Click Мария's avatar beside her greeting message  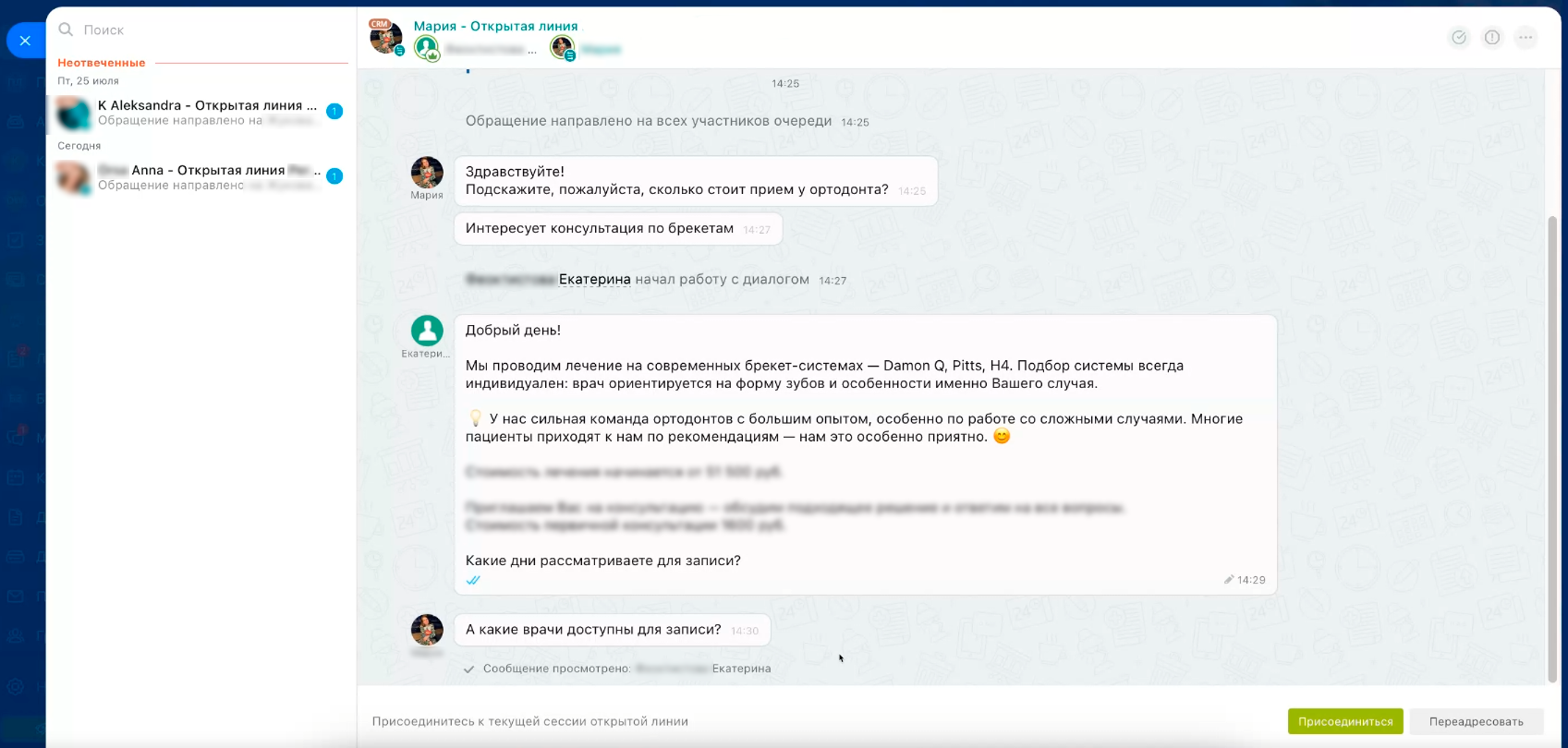pos(427,173)
